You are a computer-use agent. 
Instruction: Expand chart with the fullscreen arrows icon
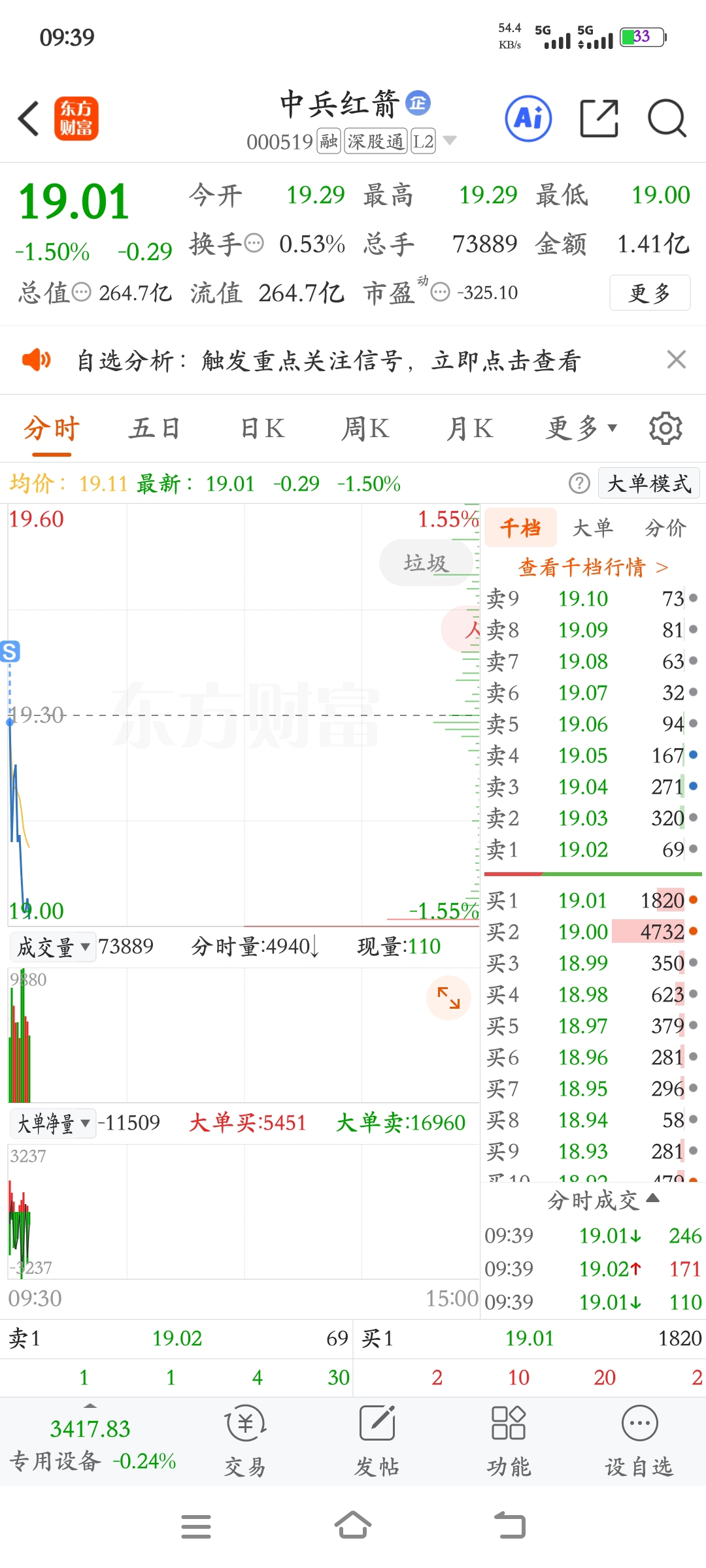[x=448, y=998]
